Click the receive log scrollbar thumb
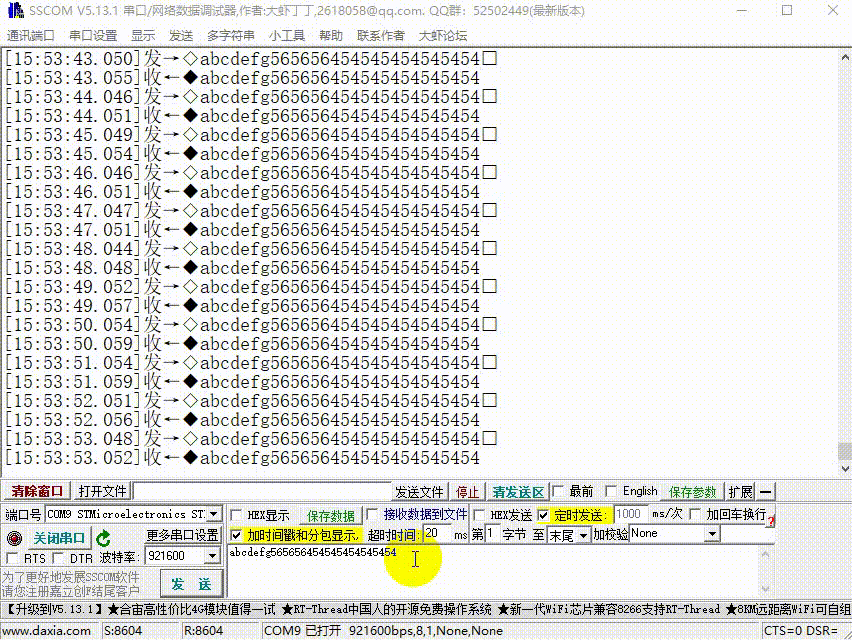This screenshot has width=852, height=640. pyautogui.click(x=845, y=451)
